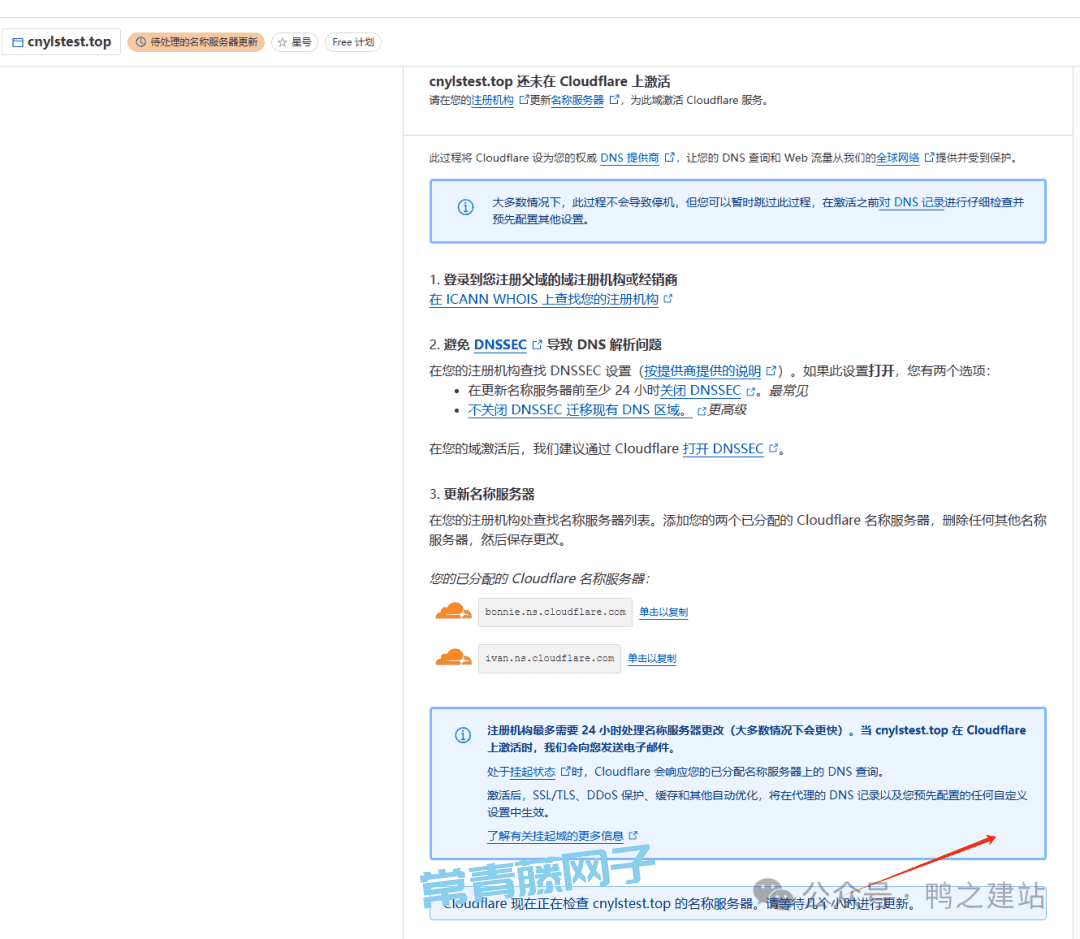Viewport: 1080px width, 939px height.
Task: Click title cnylstest.top 还未在 Cloudflare 上激活
Action: click(549, 81)
